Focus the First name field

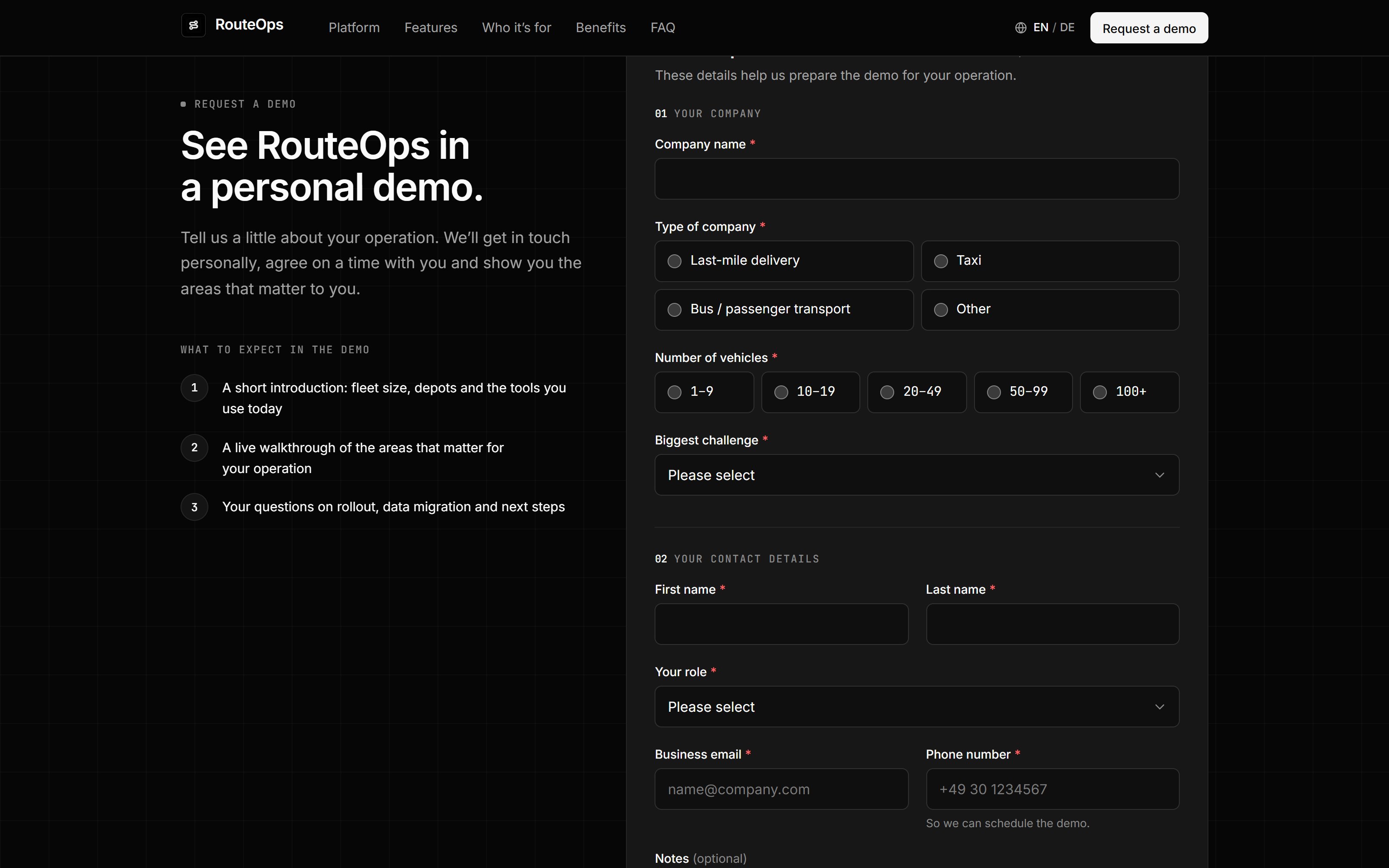pos(781,624)
